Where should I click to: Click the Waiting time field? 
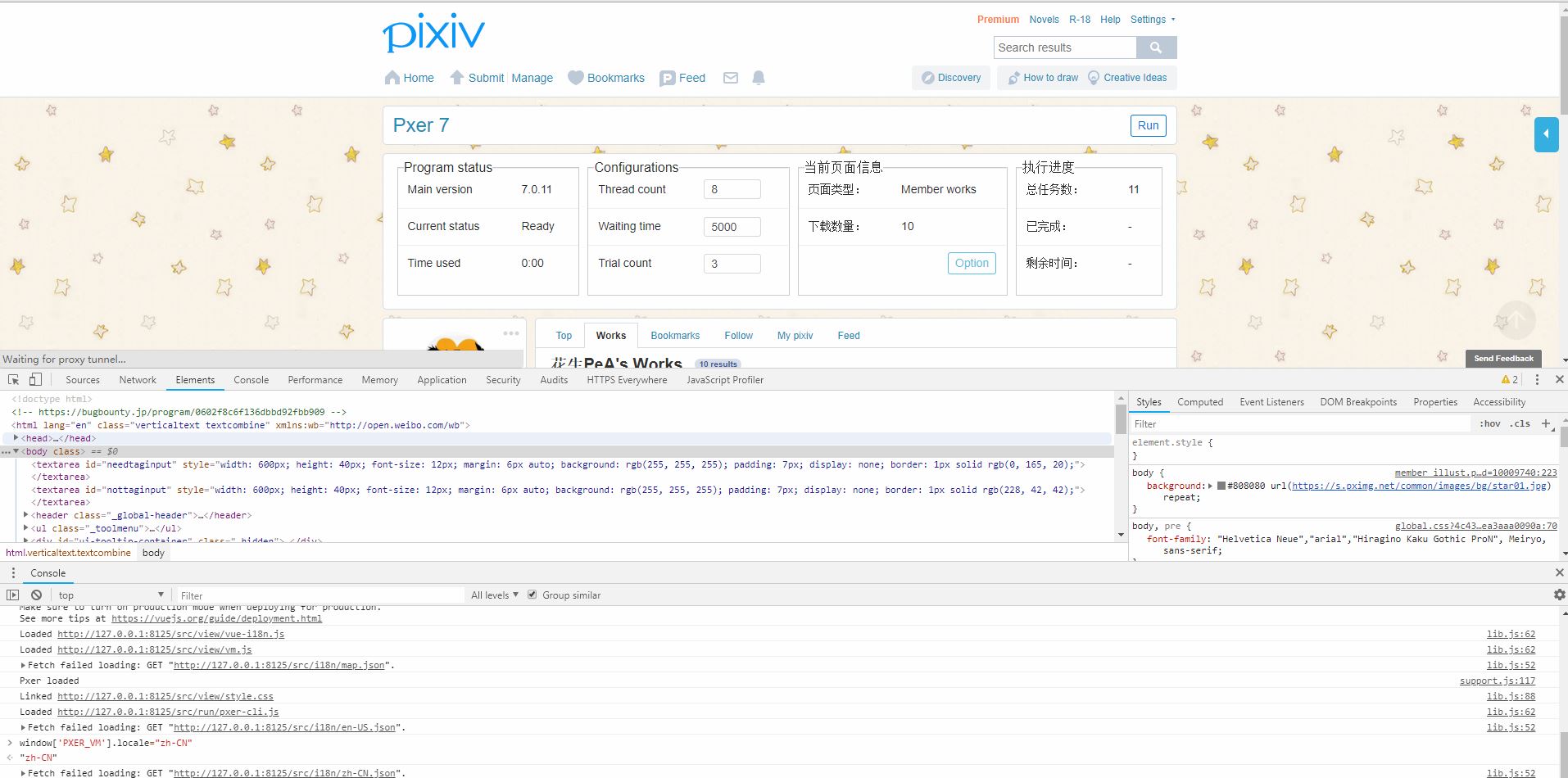[732, 227]
